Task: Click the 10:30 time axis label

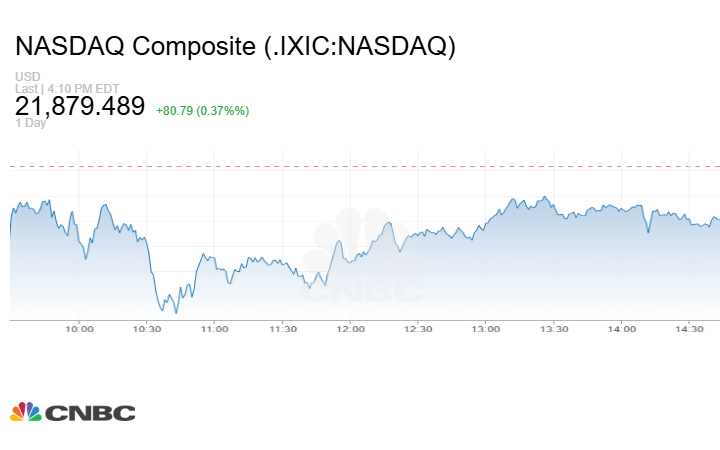Action: pos(147,329)
